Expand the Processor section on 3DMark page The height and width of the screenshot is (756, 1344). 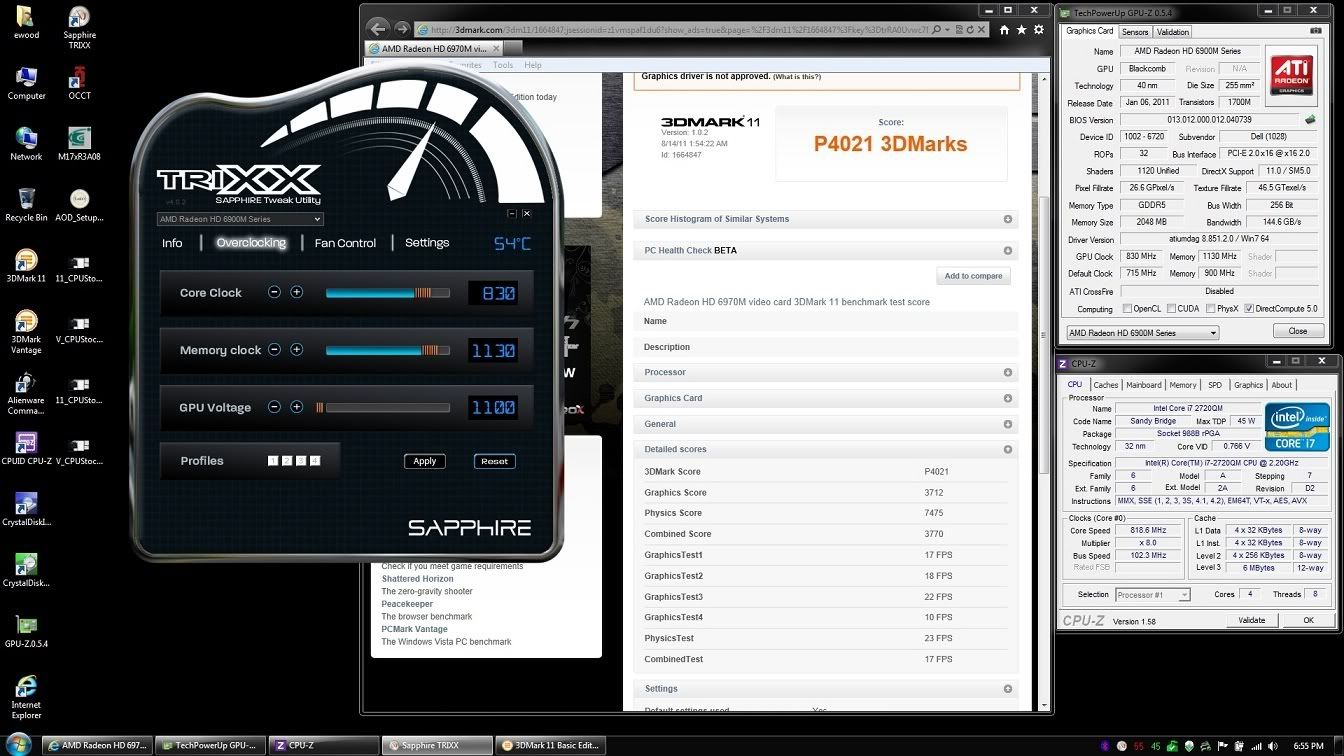(1008, 372)
